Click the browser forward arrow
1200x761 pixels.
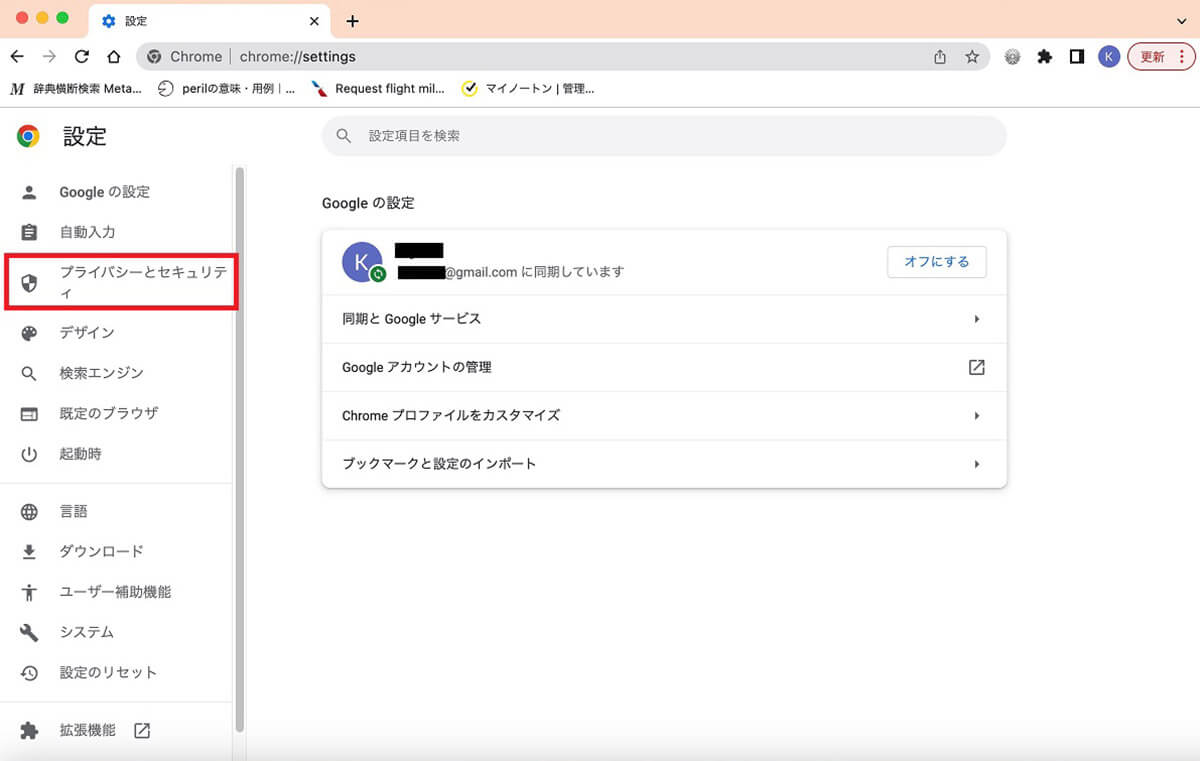[49, 57]
